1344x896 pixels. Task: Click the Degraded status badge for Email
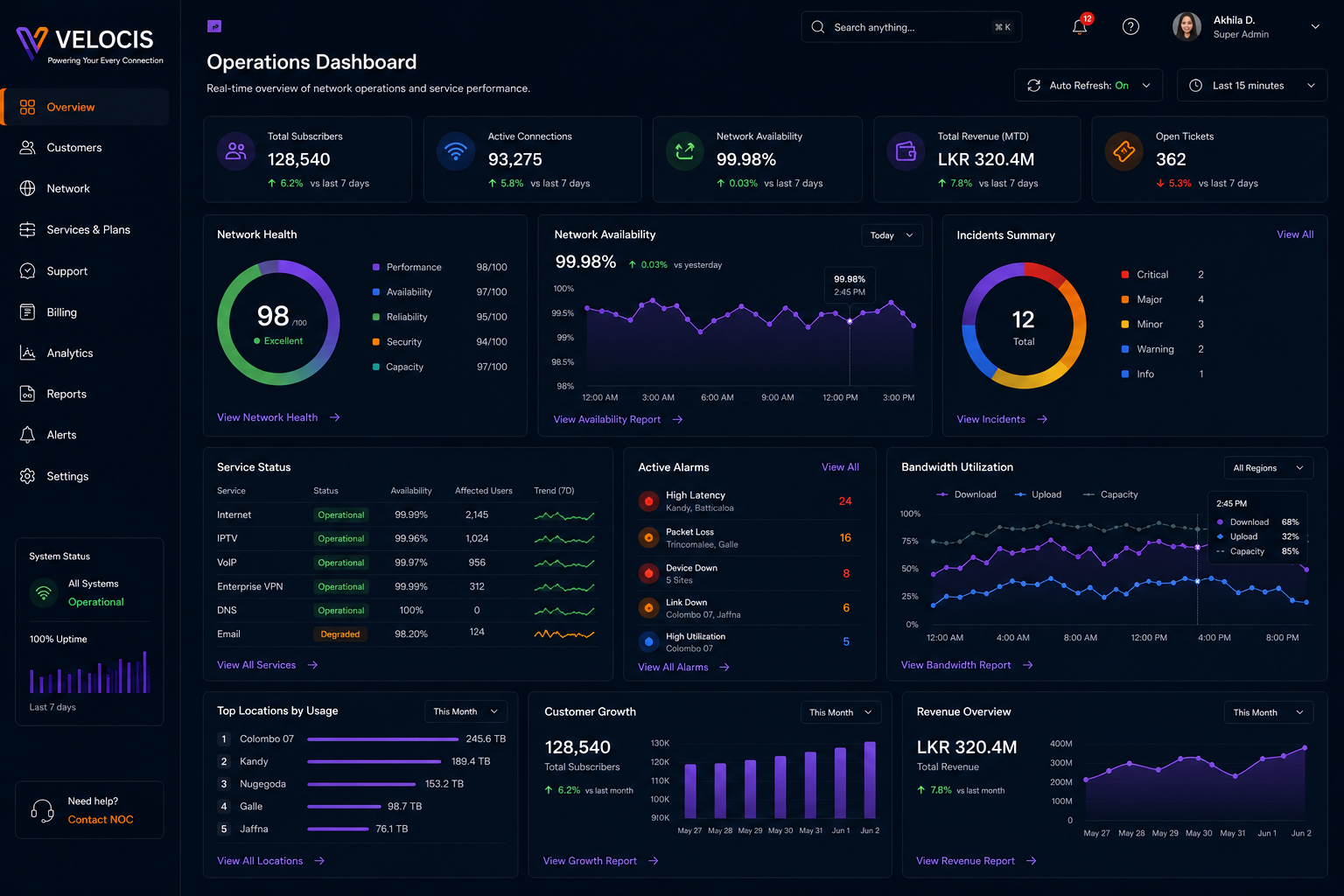[x=340, y=634]
